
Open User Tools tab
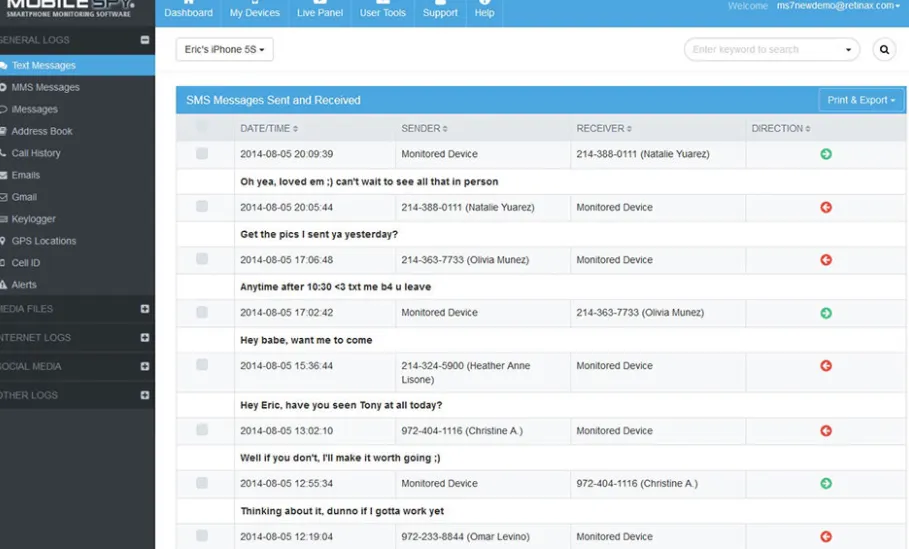(383, 12)
